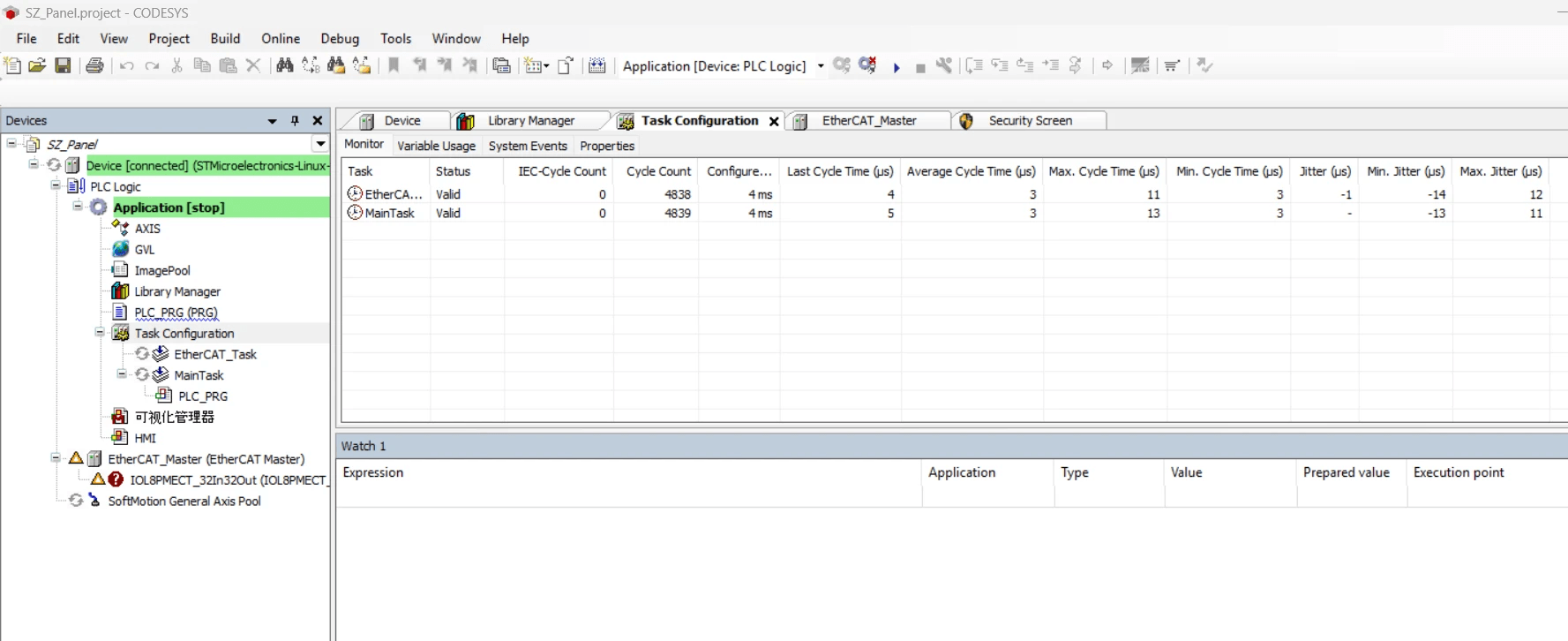Screen dimensions: 1568x641
Task: Select the Variable Usage sub-tab
Action: (x=436, y=146)
